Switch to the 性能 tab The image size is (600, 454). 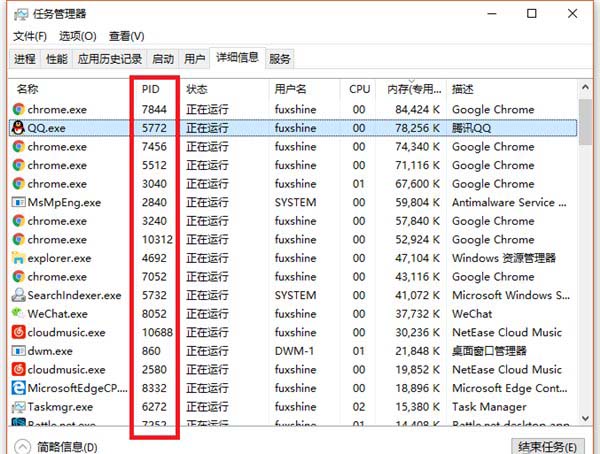[x=57, y=59]
